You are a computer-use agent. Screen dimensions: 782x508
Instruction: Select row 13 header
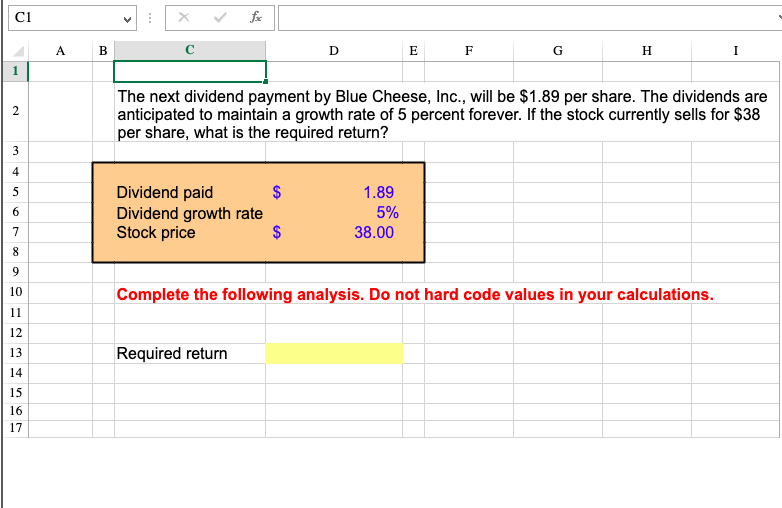15,353
